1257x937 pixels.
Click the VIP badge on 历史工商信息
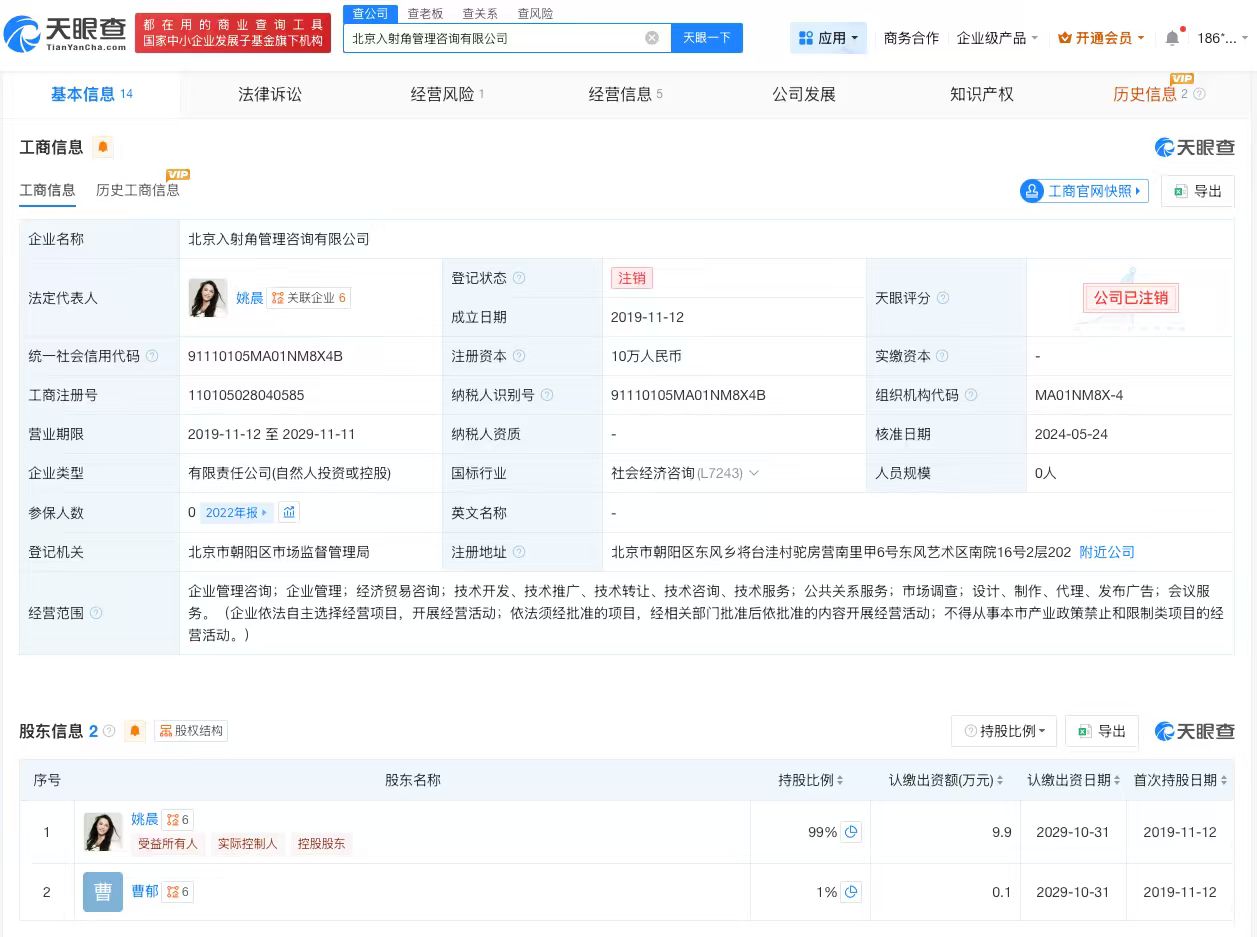click(x=177, y=174)
